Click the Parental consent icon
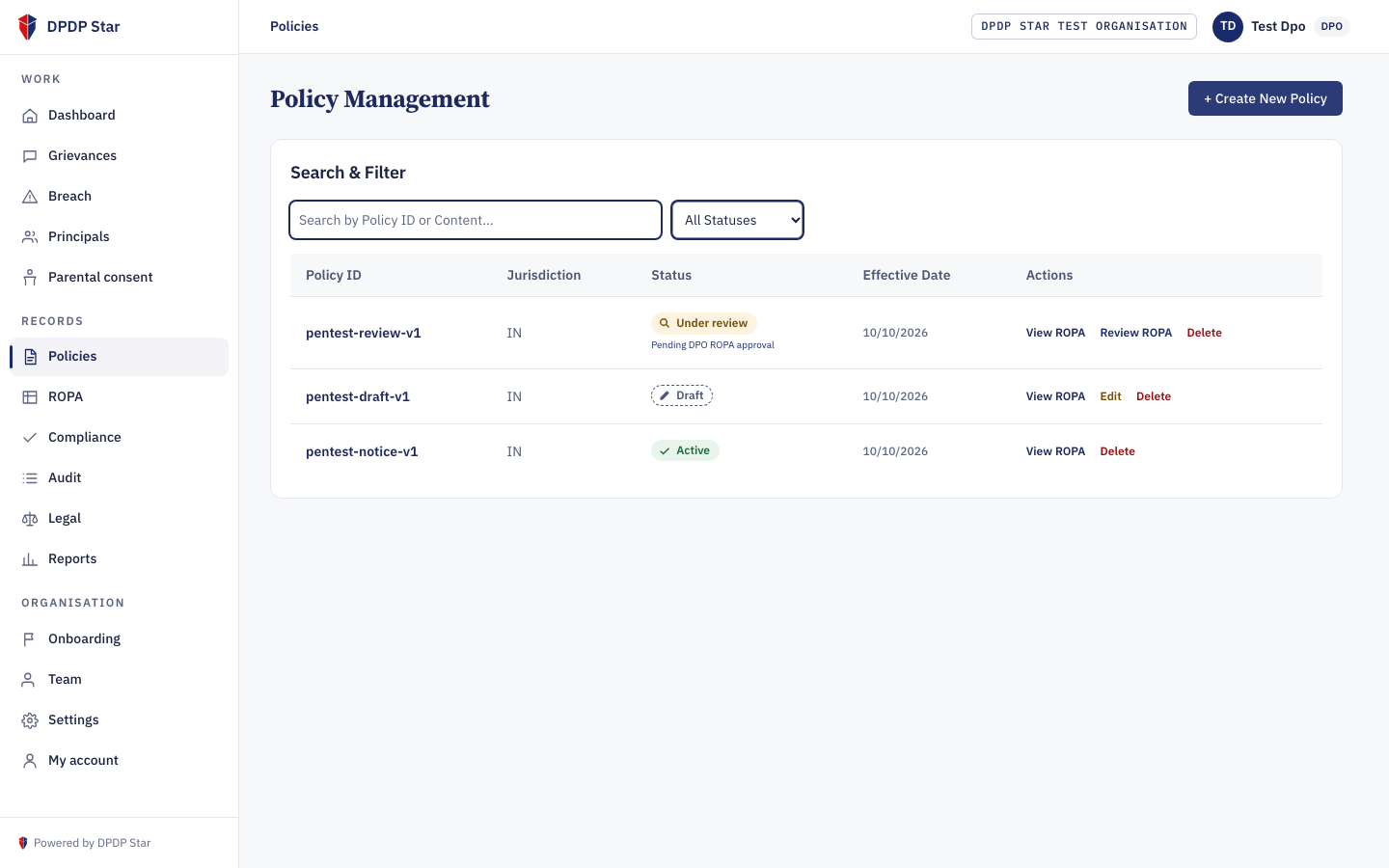Image resolution: width=1389 pixels, height=868 pixels. (x=30, y=278)
